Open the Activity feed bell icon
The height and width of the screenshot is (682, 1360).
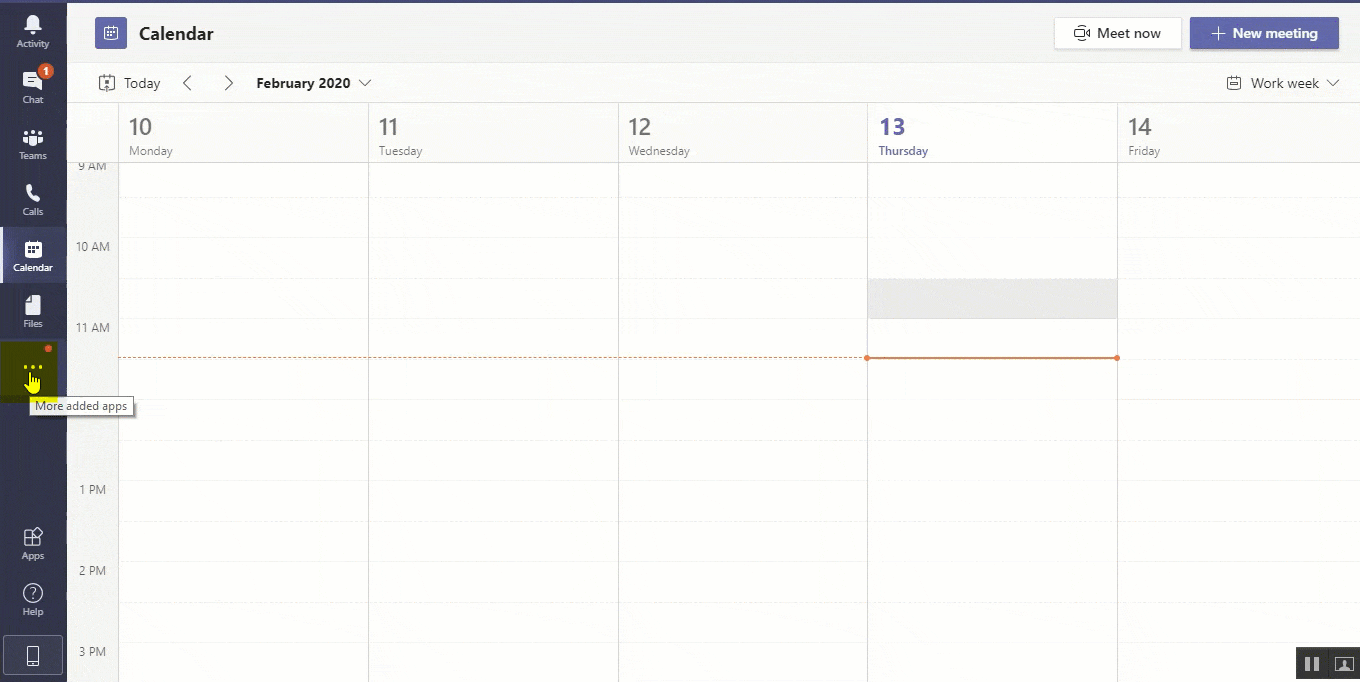click(x=33, y=31)
